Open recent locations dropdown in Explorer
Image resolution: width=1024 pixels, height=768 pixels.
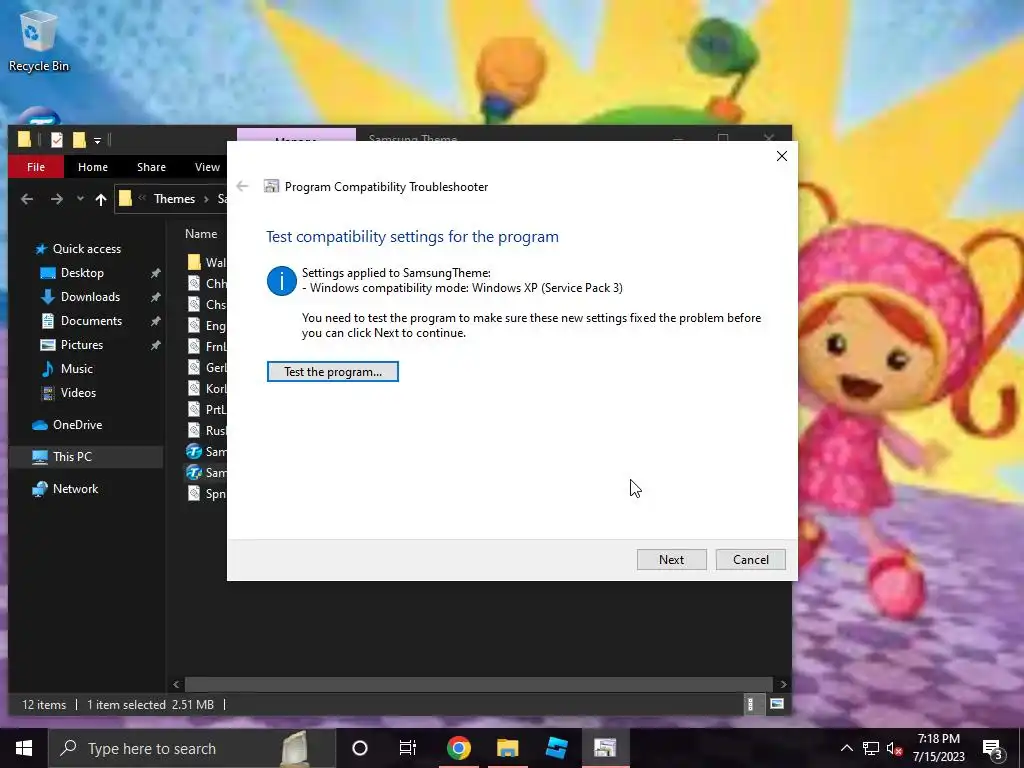(80, 199)
